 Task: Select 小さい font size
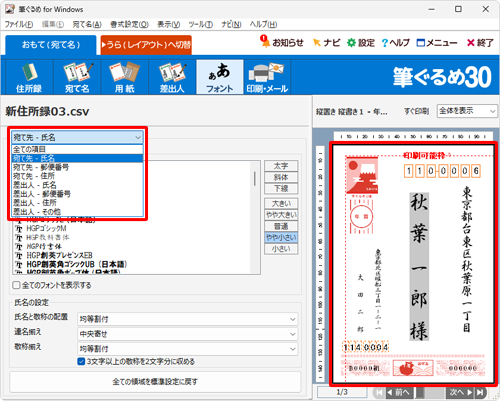click(281, 249)
